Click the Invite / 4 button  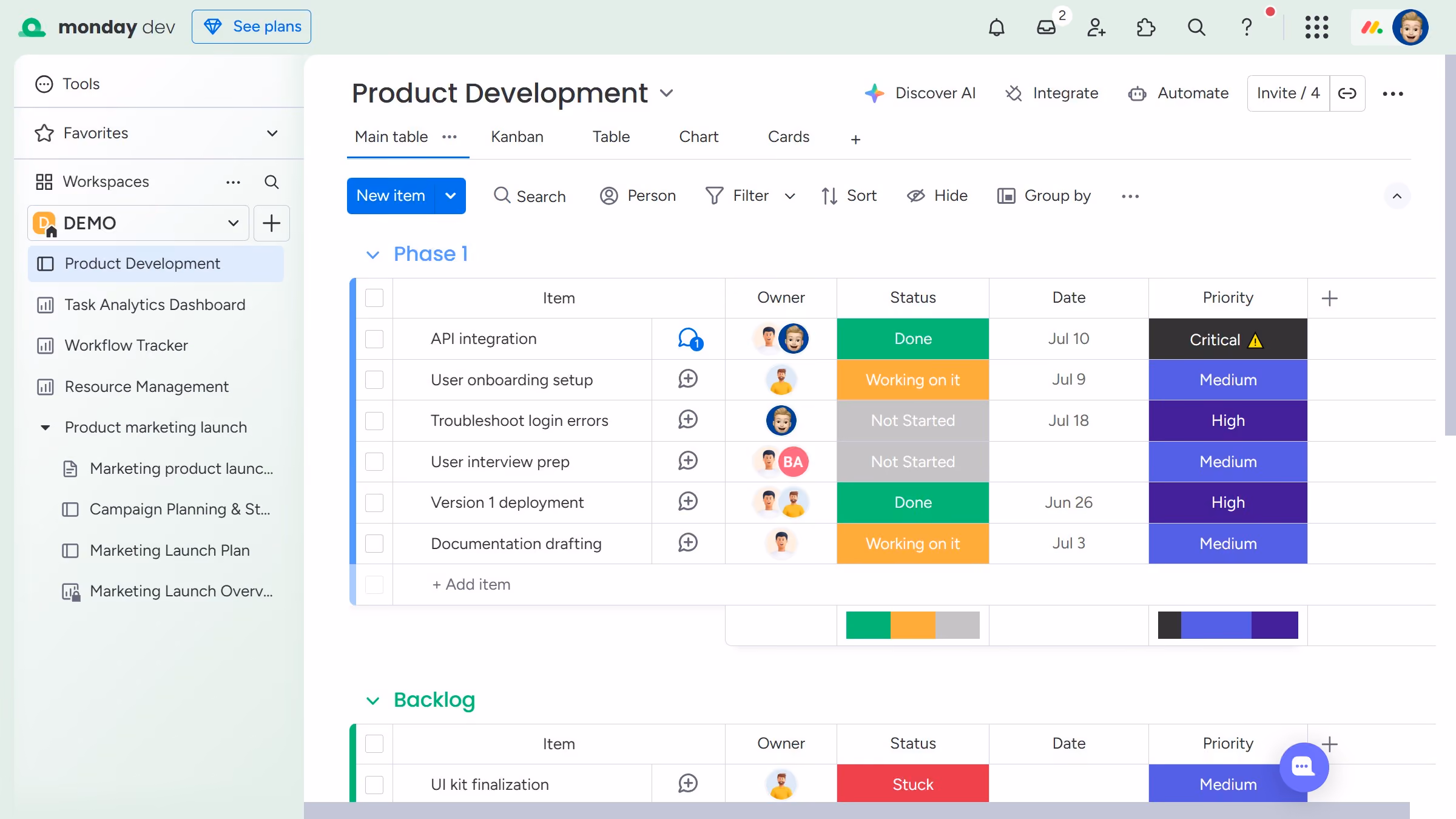[x=1288, y=93]
